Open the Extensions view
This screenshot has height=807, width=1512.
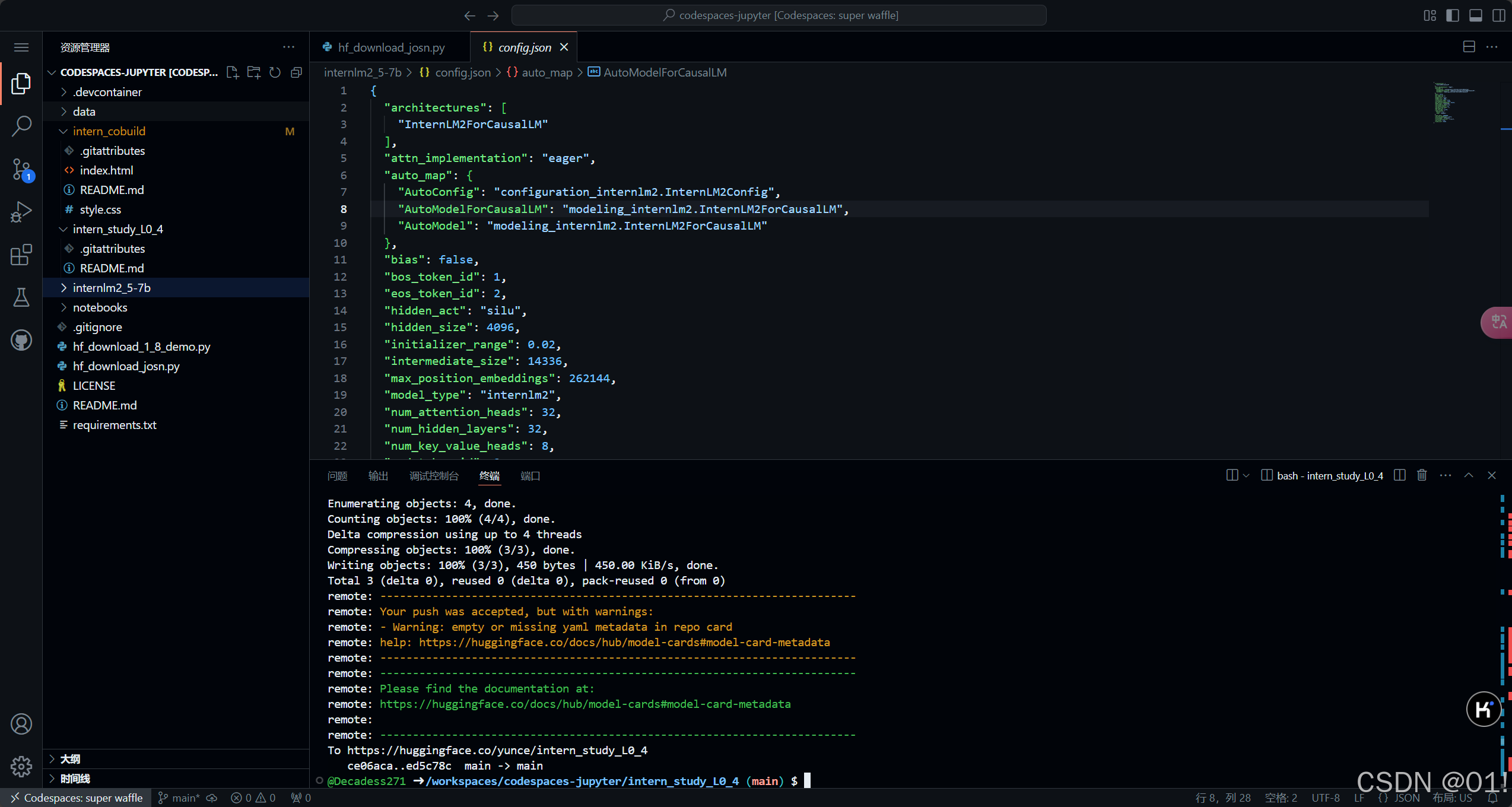21,255
